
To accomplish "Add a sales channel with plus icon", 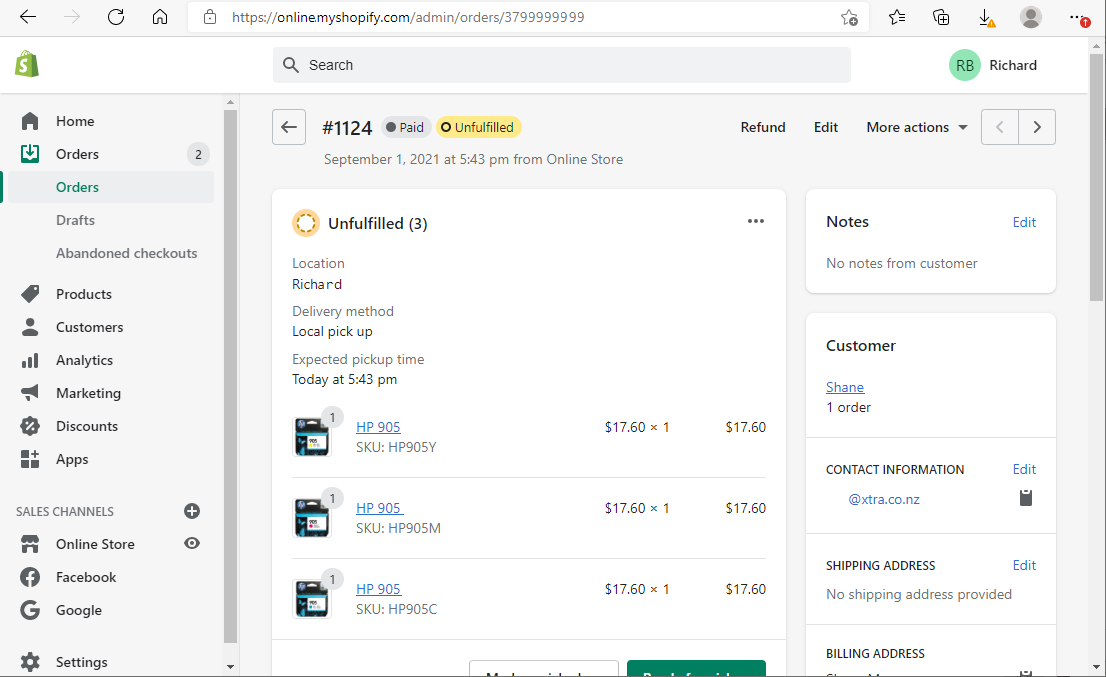I will pyautogui.click(x=192, y=511).
